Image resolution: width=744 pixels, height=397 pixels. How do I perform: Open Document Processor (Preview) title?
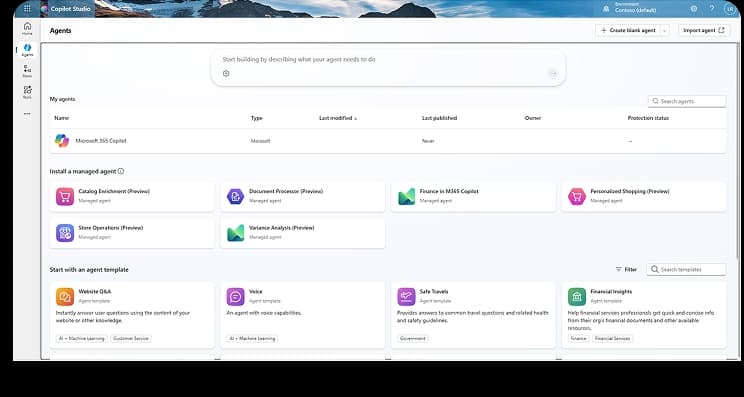[x=286, y=192]
